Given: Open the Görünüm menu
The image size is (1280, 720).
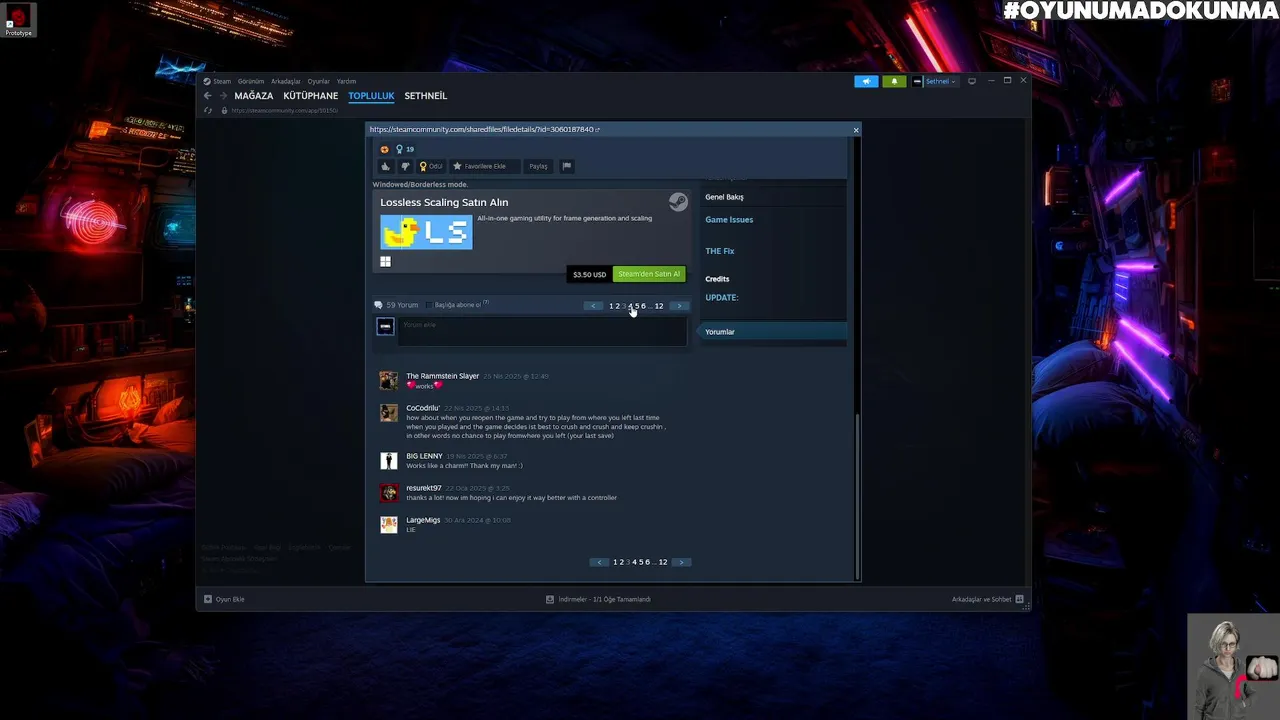Looking at the screenshot, I should click(x=251, y=81).
